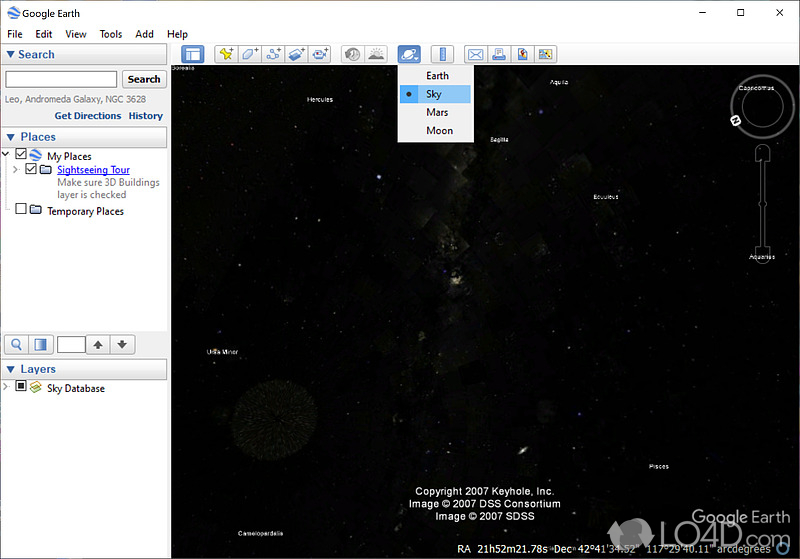Image resolution: width=800 pixels, height=559 pixels.
Task: Uncheck the My Places checkbox
Action: (x=21, y=155)
